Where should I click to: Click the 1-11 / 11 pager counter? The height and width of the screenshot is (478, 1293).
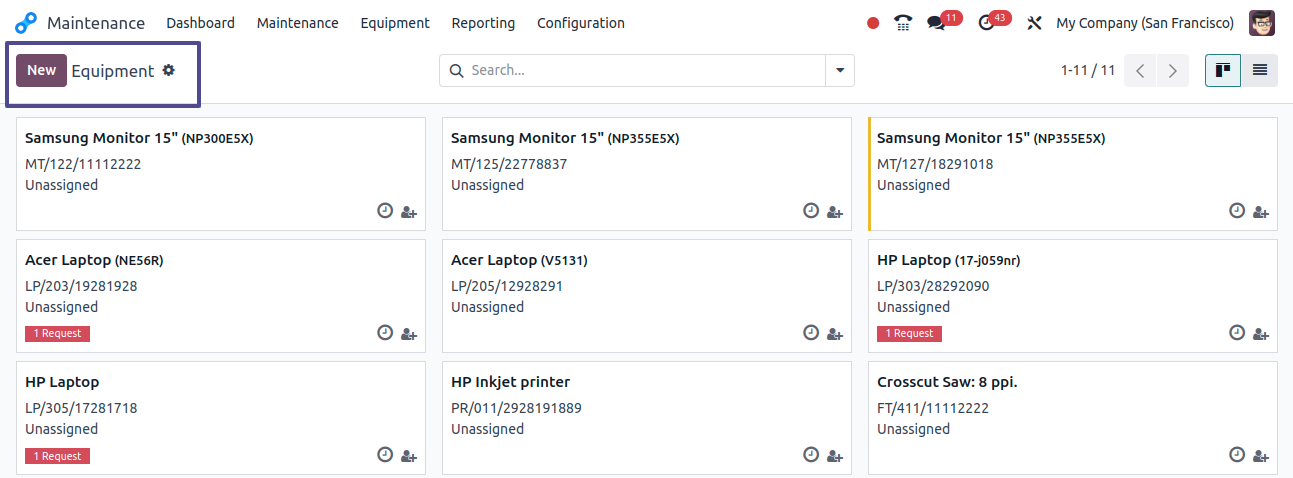point(1088,71)
